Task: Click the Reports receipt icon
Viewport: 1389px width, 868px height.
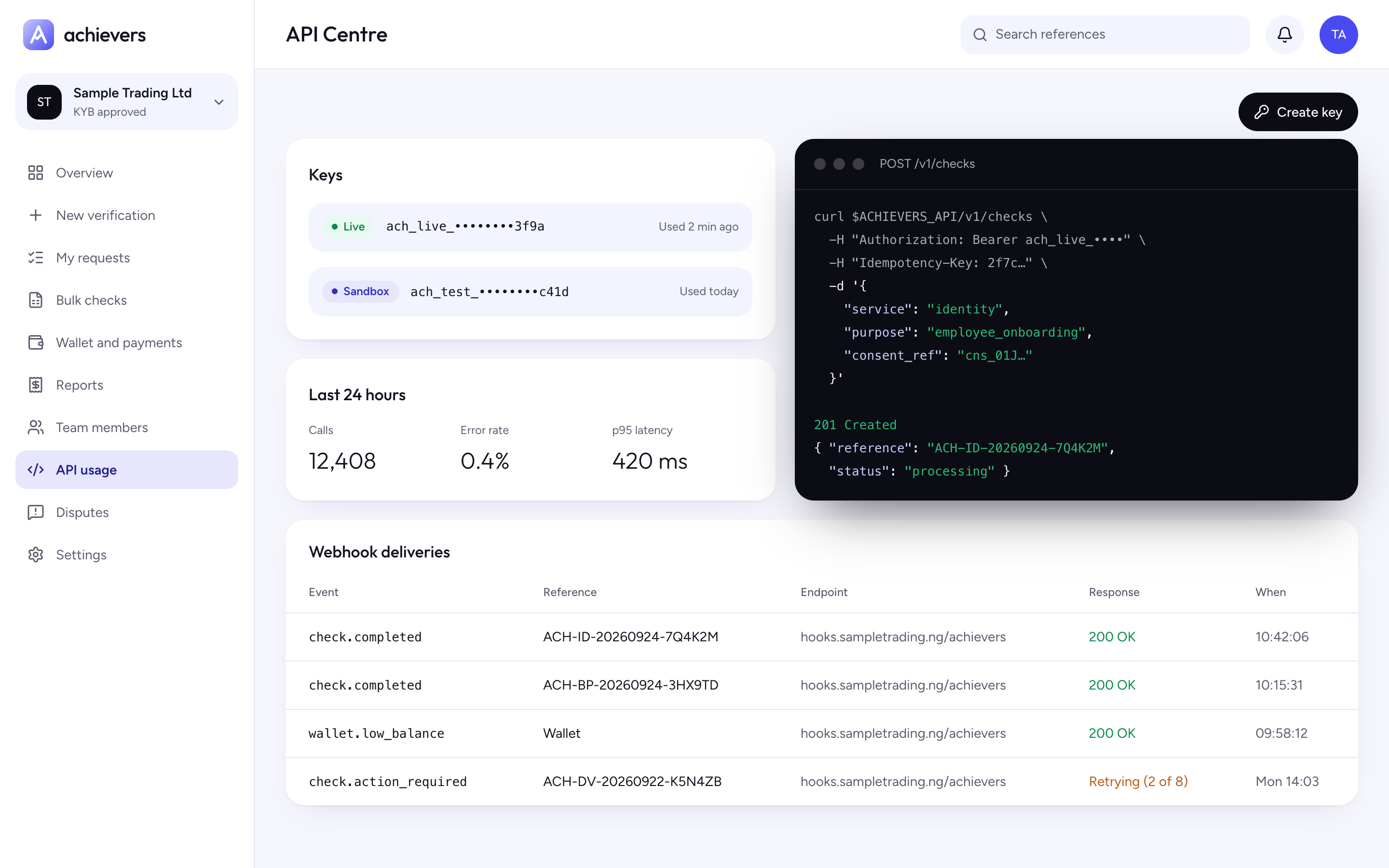Action: (36, 385)
